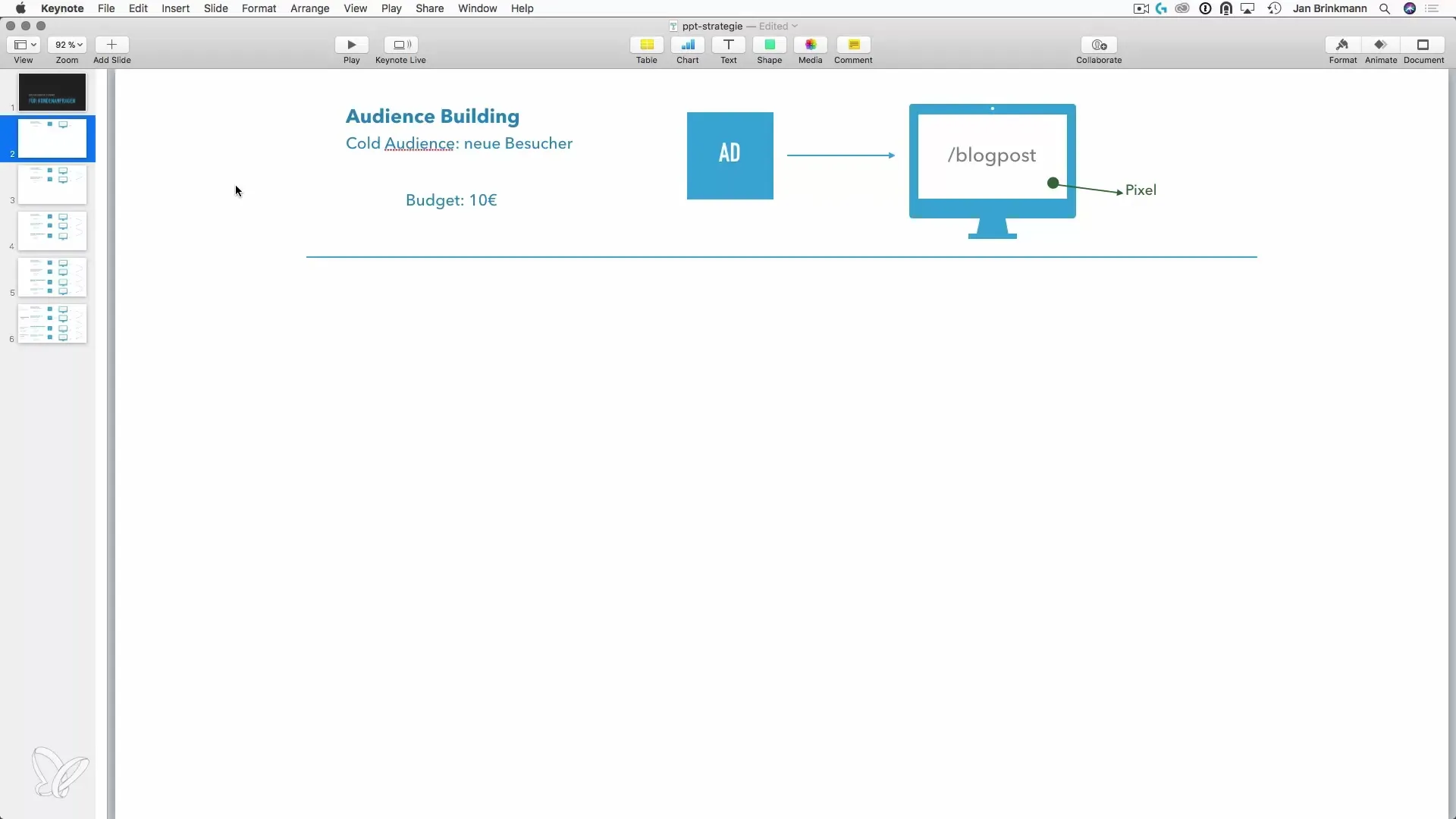Start the slideshow with Play button
This screenshot has width=1456, height=819.
tap(352, 45)
